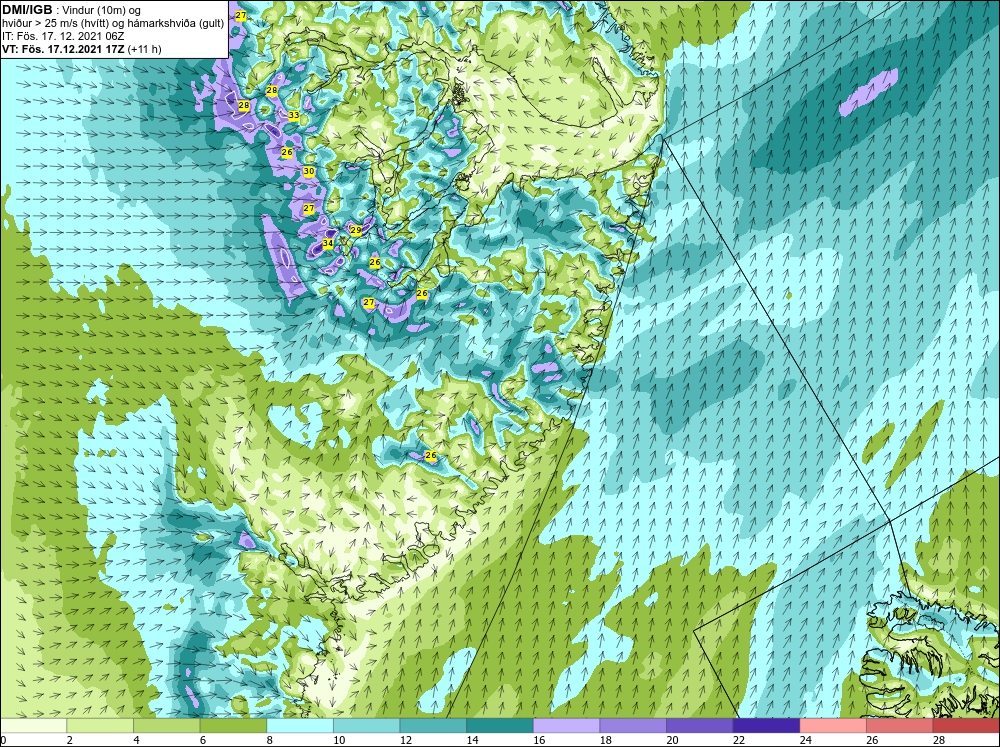Click the scale tick label 22
The height and width of the screenshot is (747, 1000).
tap(739, 740)
